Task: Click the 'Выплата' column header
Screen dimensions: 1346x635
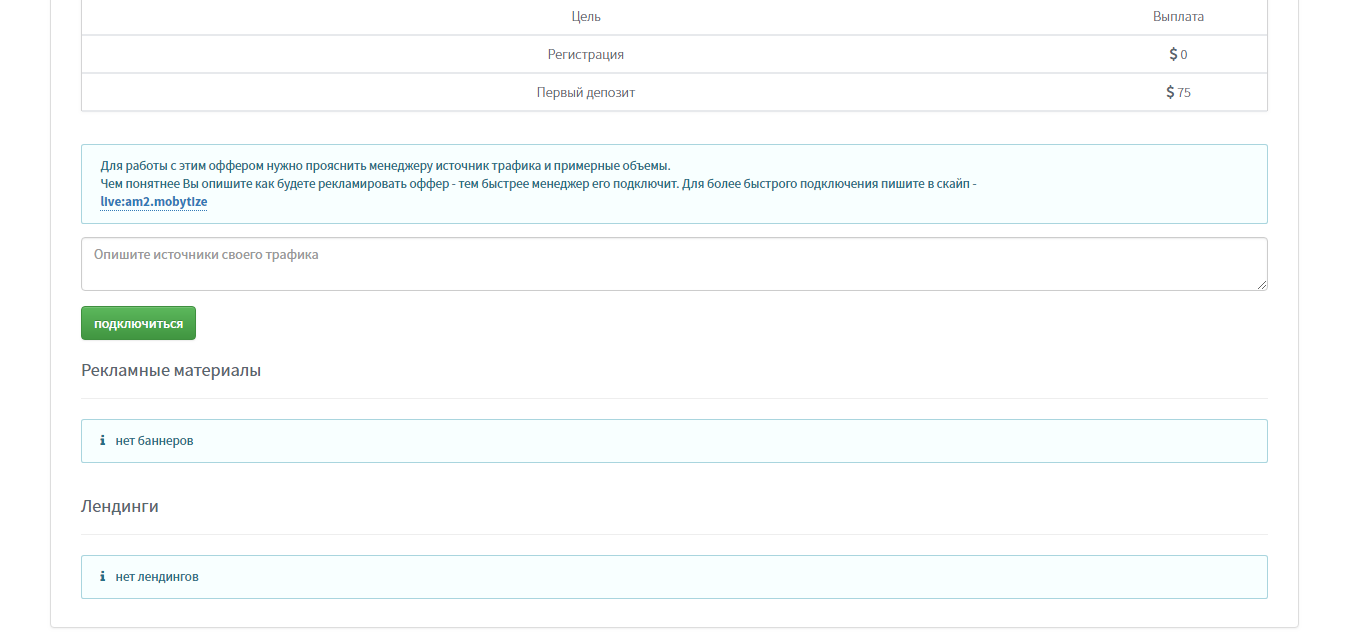Action: pos(1178,16)
